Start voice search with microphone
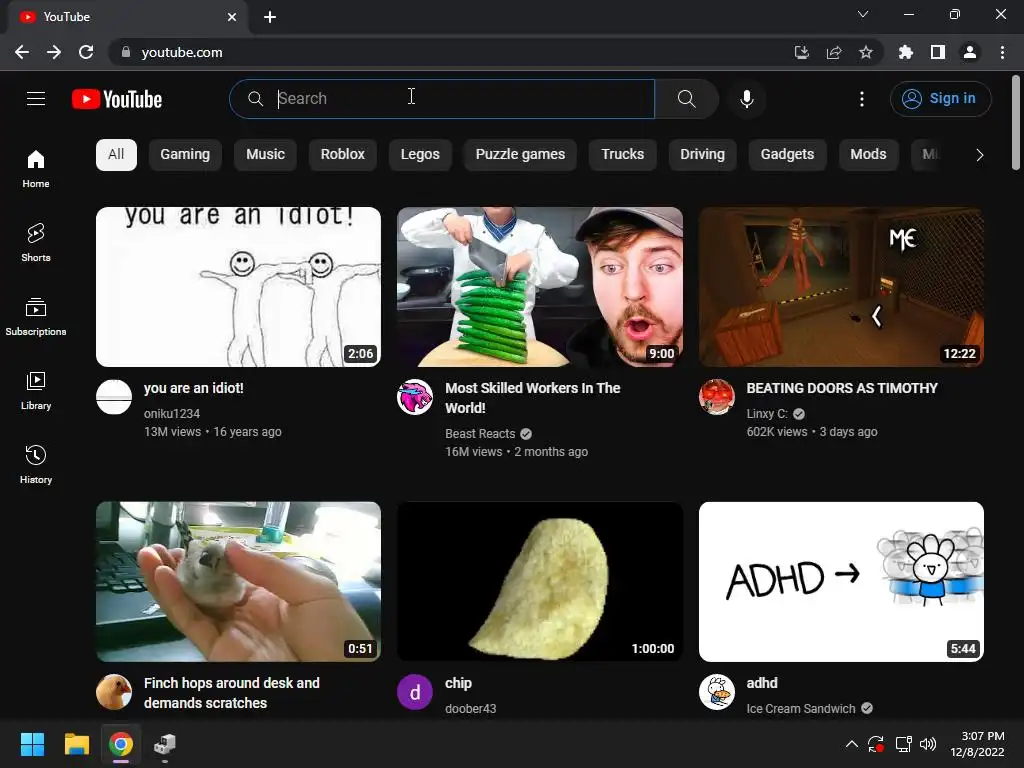The height and width of the screenshot is (768, 1024). pos(747,99)
